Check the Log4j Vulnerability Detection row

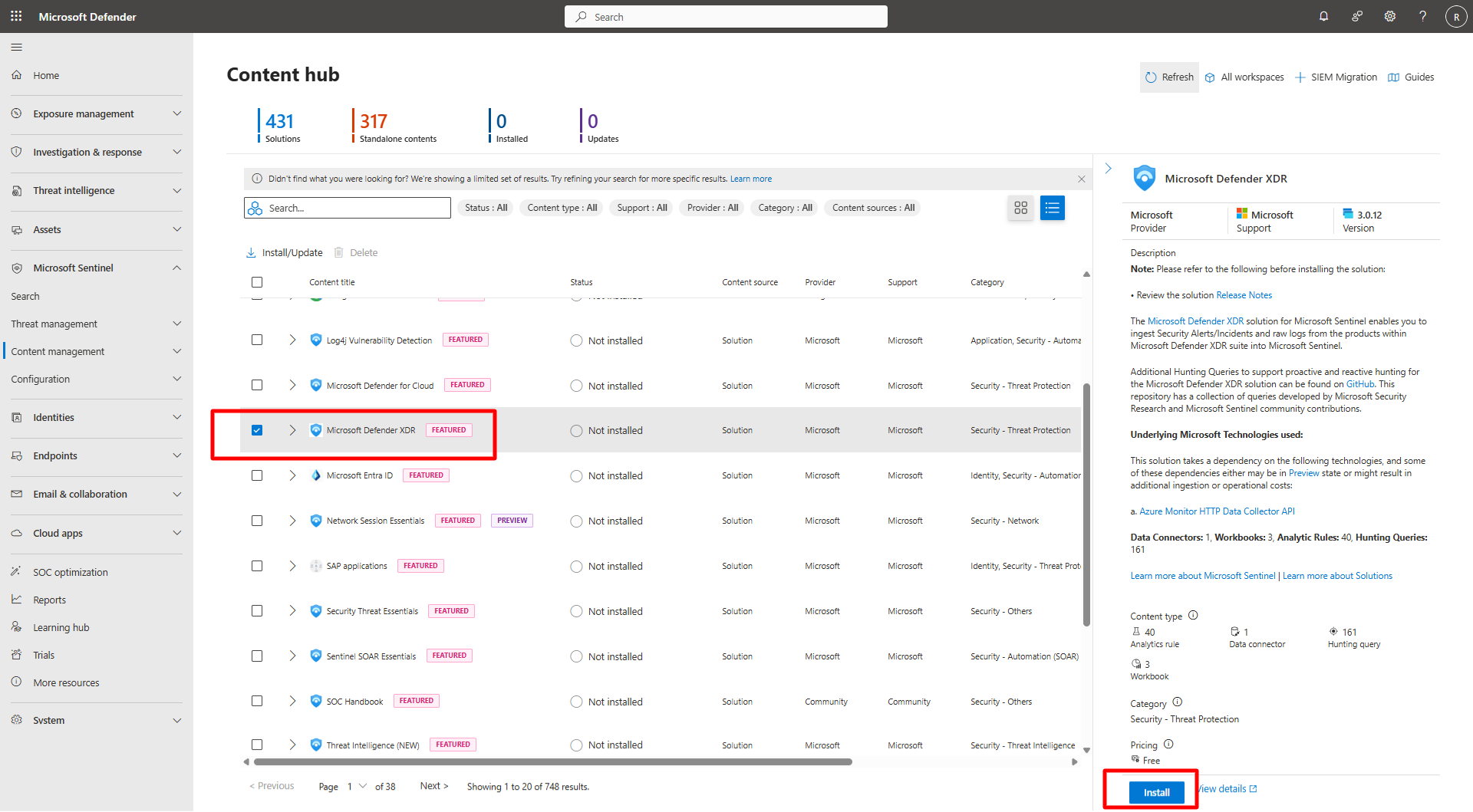(x=257, y=340)
